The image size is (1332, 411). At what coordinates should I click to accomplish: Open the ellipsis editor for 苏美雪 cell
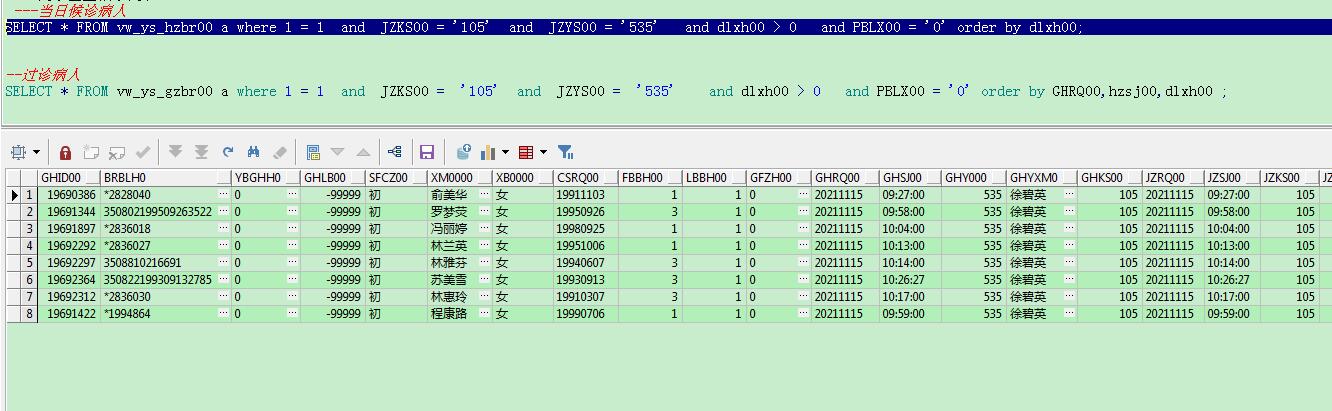coord(483,280)
